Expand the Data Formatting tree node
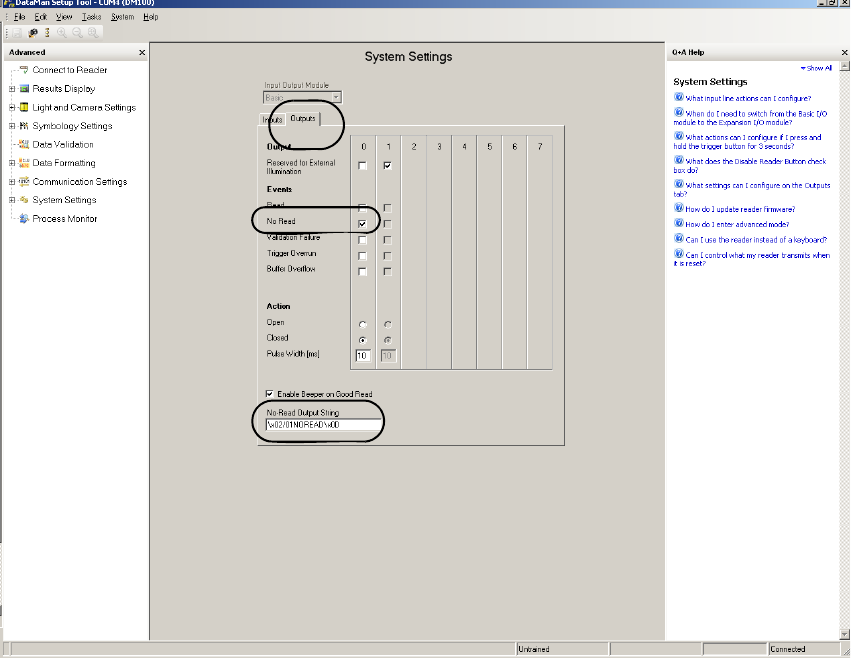The width and height of the screenshot is (851, 658). [x=12, y=163]
